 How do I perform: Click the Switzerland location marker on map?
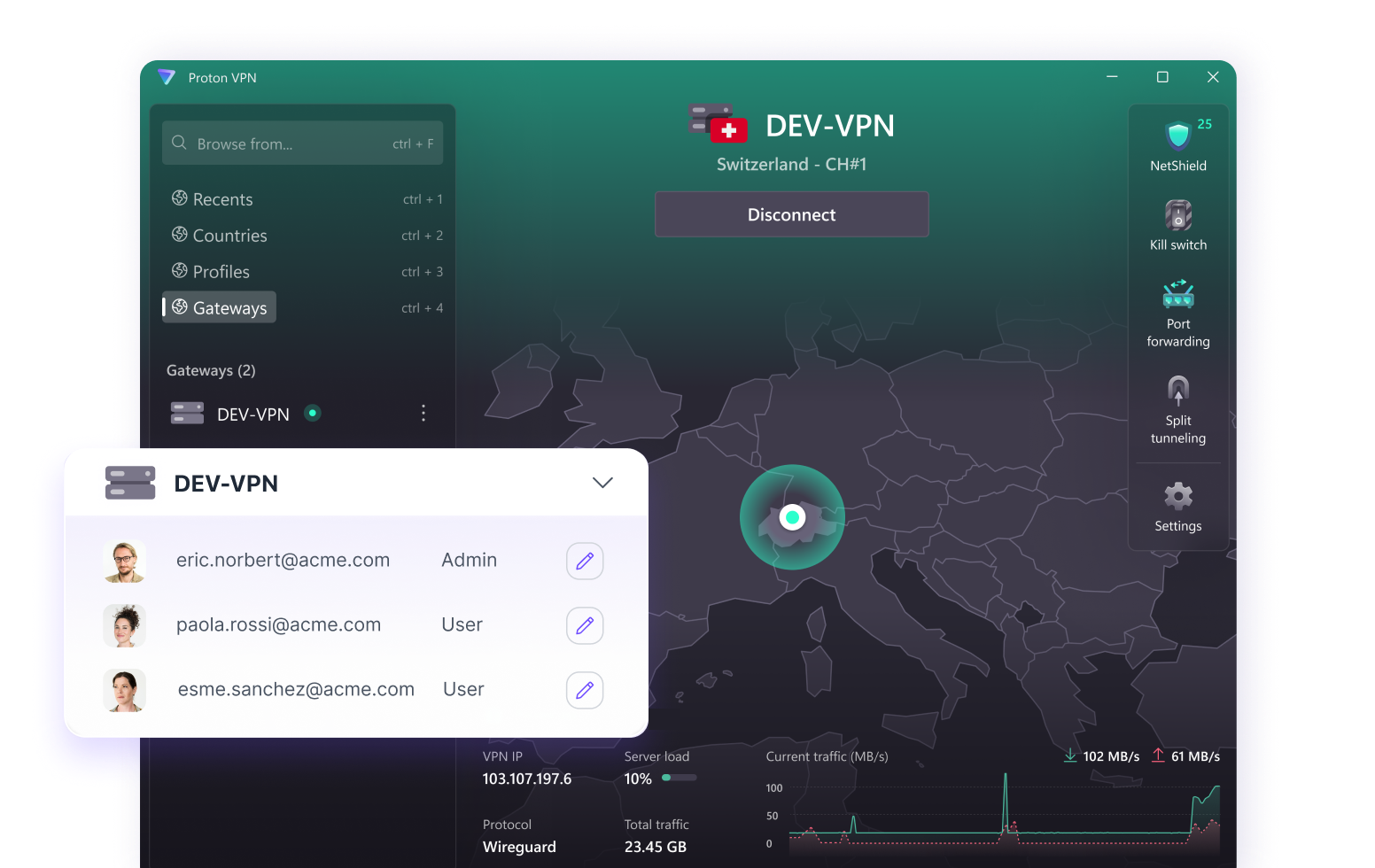pos(792,517)
